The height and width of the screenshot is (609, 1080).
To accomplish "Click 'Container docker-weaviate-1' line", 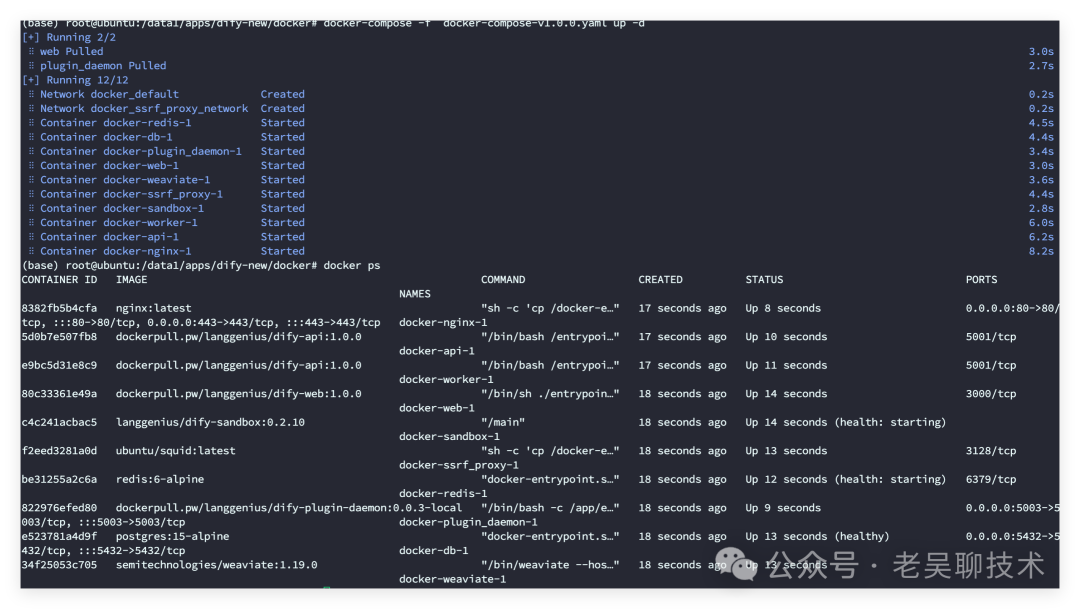I will [125, 180].
